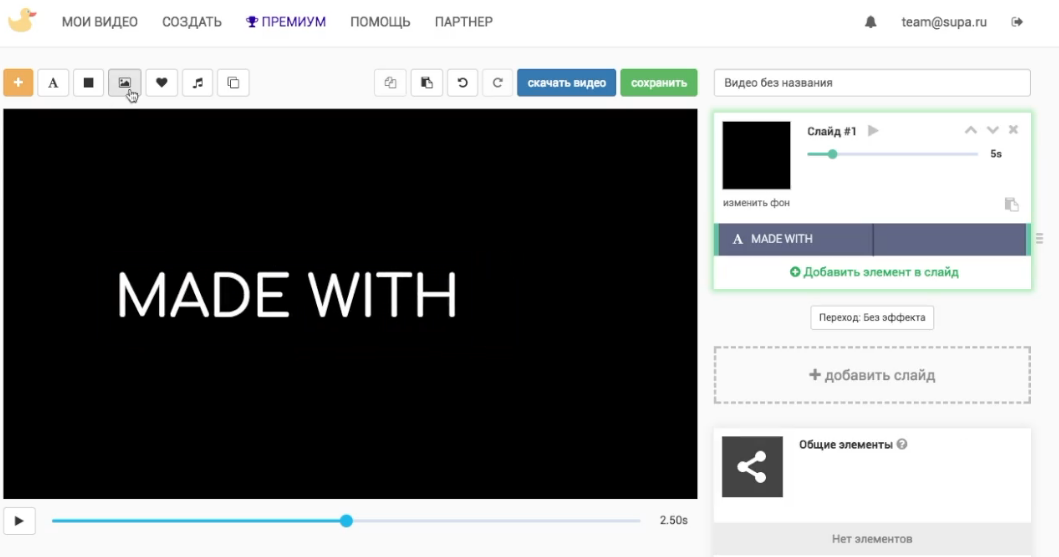This screenshot has height=557, width=1059.
Task: Click the heart icon tool
Action: [161, 83]
